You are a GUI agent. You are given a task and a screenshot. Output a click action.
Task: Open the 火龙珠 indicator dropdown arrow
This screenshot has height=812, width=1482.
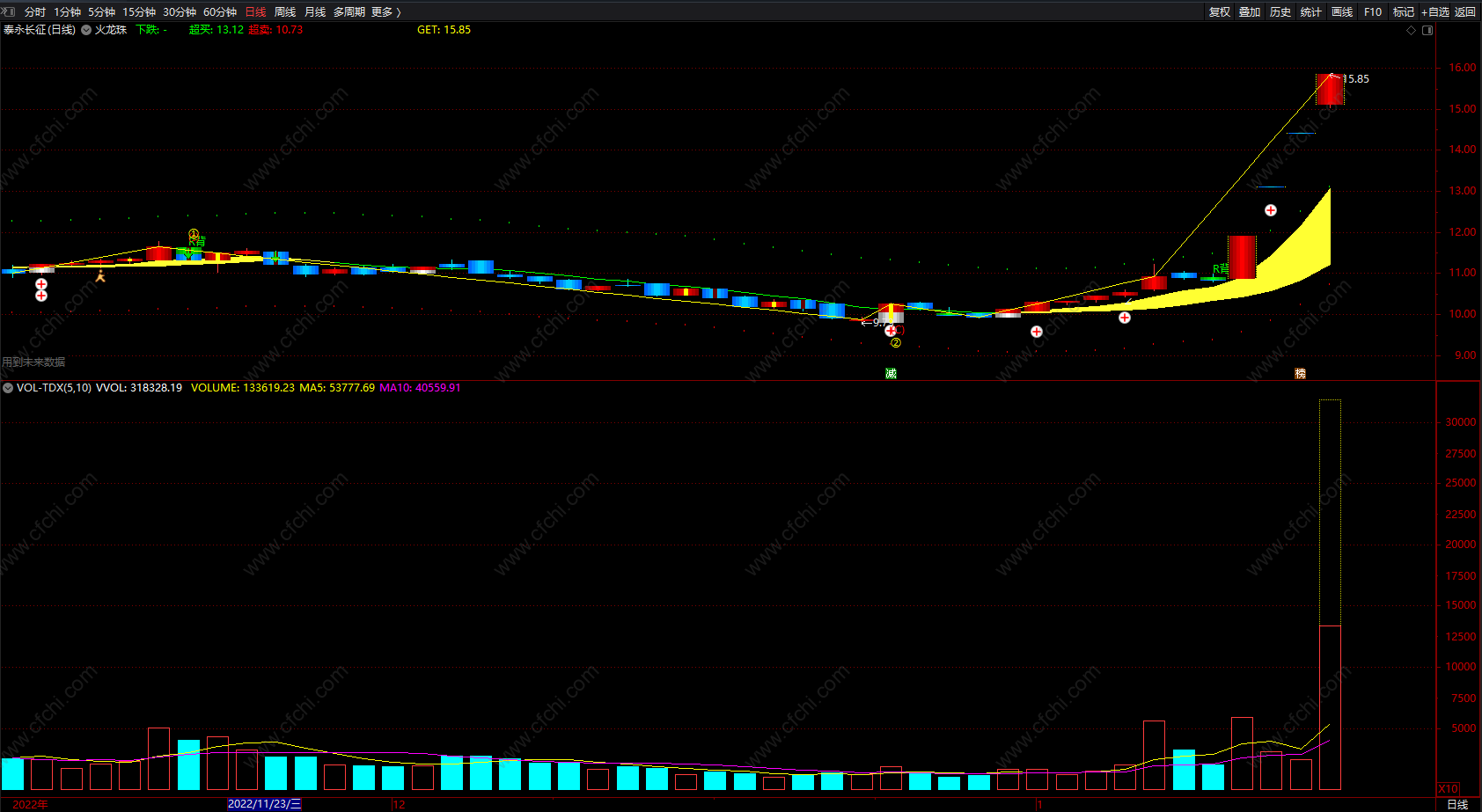coord(86,30)
